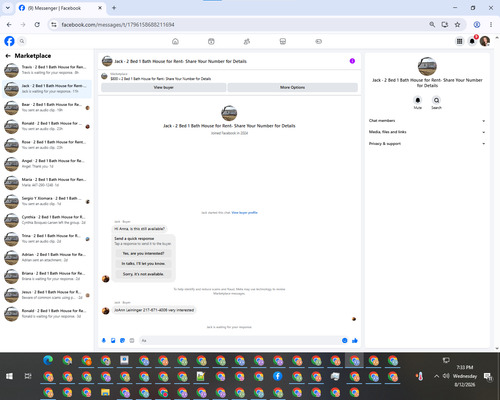Click the listing thumbnail in chat header
Viewport: 500px width, 400px height.
click(107, 61)
